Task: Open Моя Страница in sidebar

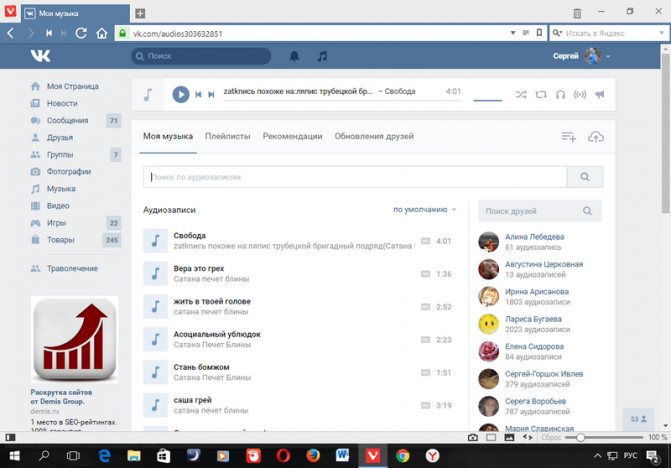Action: (x=73, y=86)
